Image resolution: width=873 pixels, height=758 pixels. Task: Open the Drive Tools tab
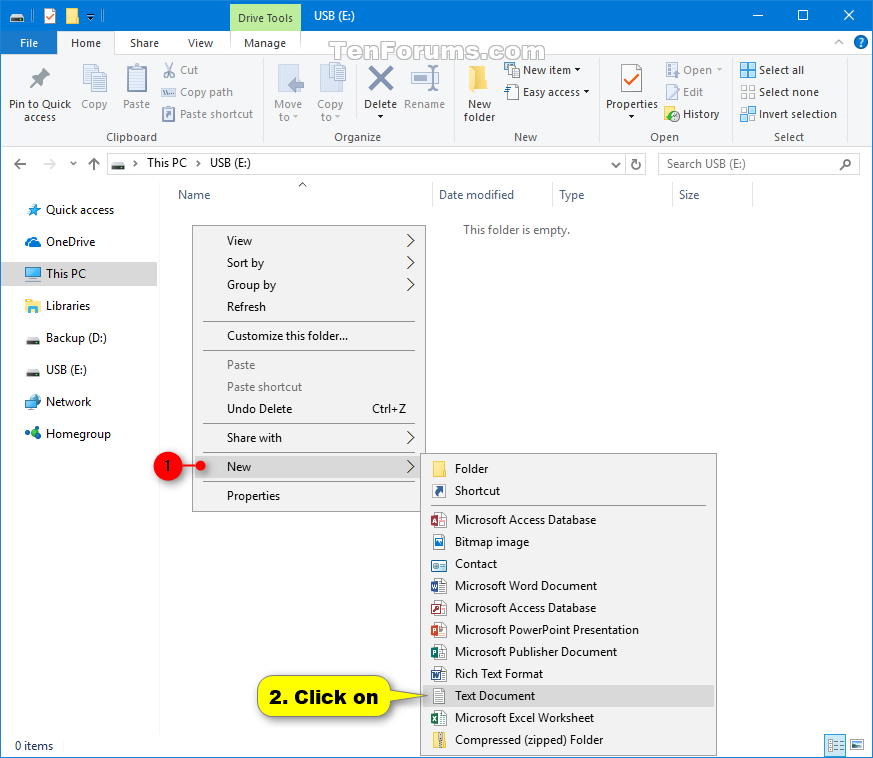264,17
